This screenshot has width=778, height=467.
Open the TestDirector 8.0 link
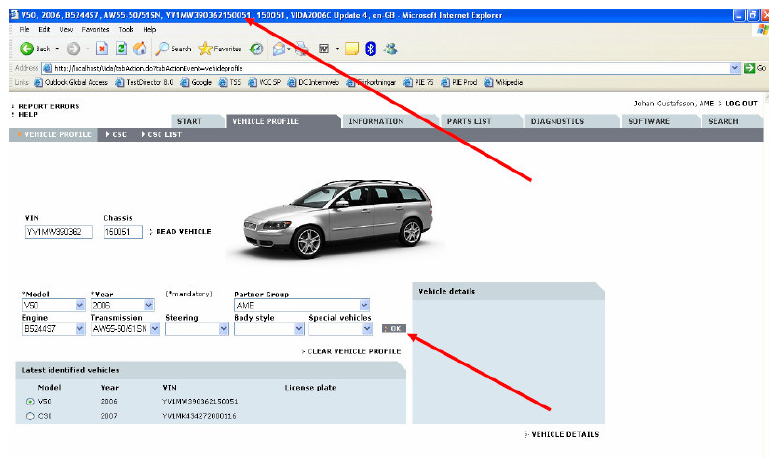point(144,82)
